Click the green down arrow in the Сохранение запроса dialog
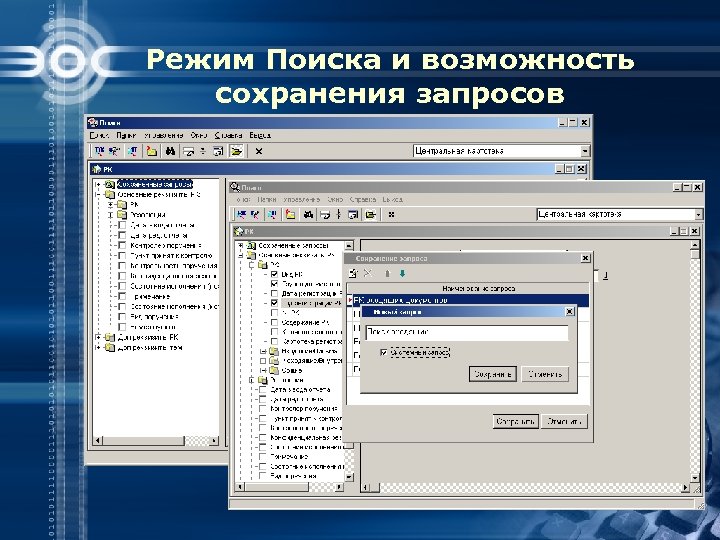Image resolution: width=720 pixels, height=540 pixels. pyautogui.click(x=403, y=274)
